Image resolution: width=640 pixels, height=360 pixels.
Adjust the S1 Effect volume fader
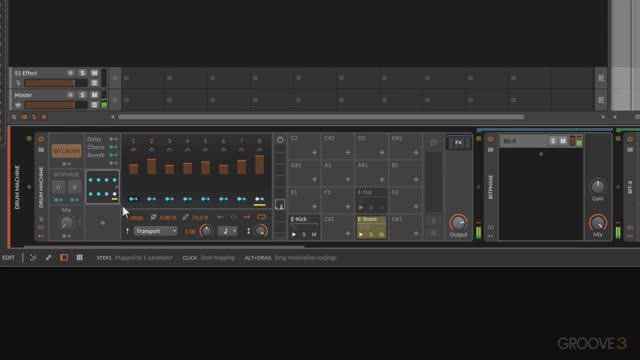(56, 83)
